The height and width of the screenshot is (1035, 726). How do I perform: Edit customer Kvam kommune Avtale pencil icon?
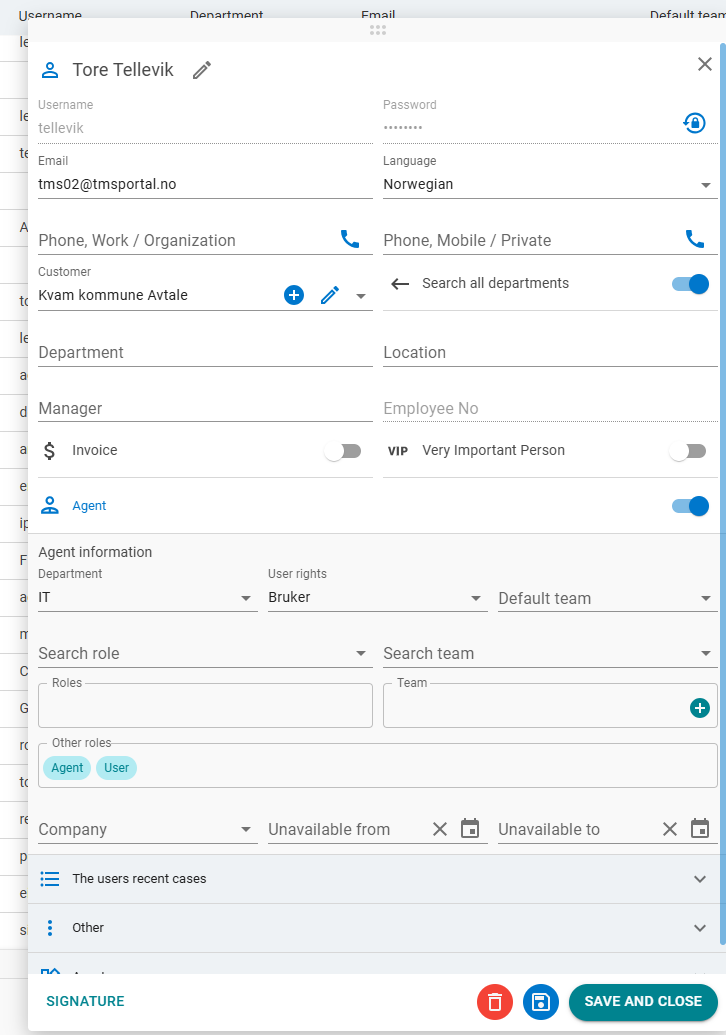tap(330, 295)
